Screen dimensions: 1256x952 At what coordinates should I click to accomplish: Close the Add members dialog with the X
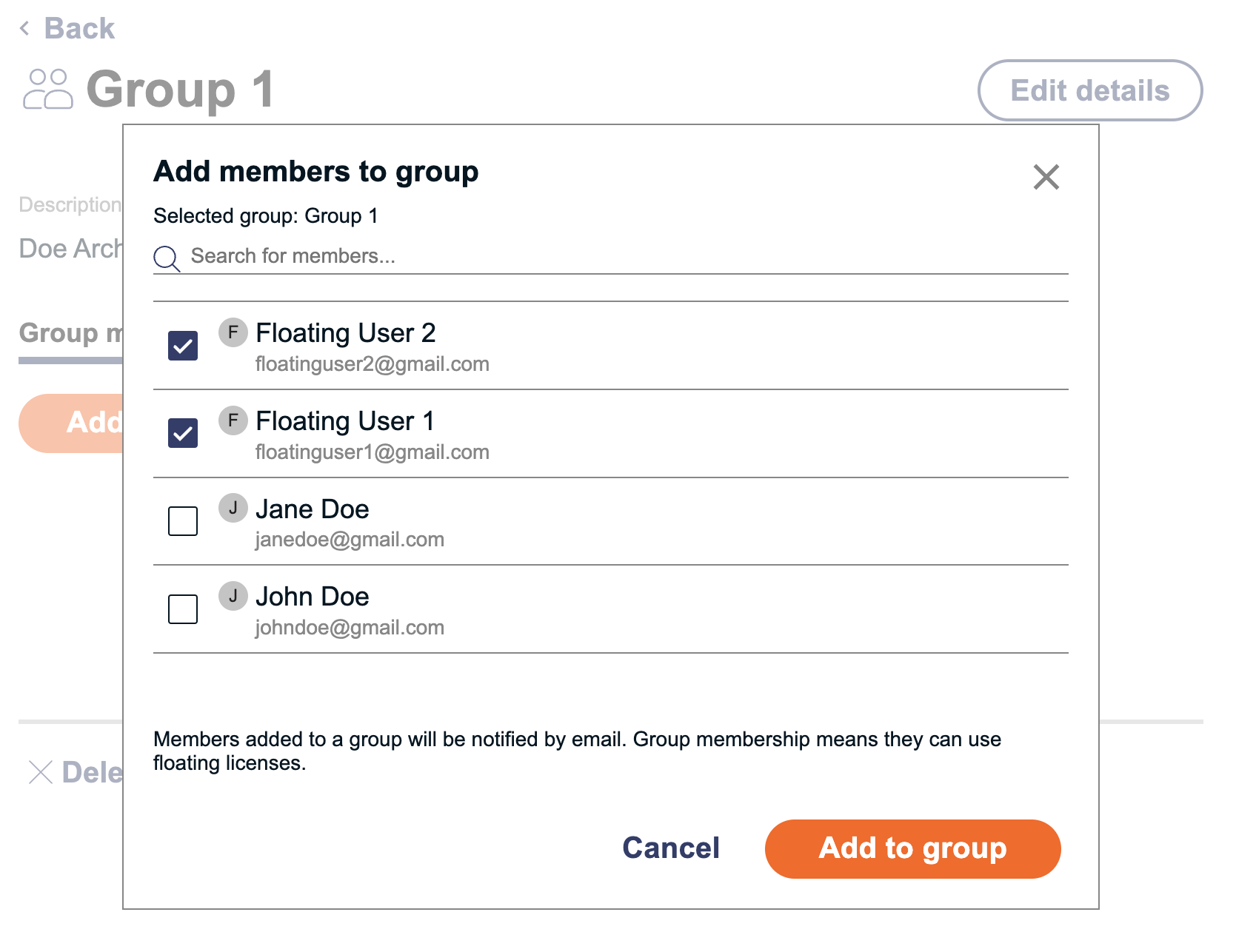(1046, 178)
